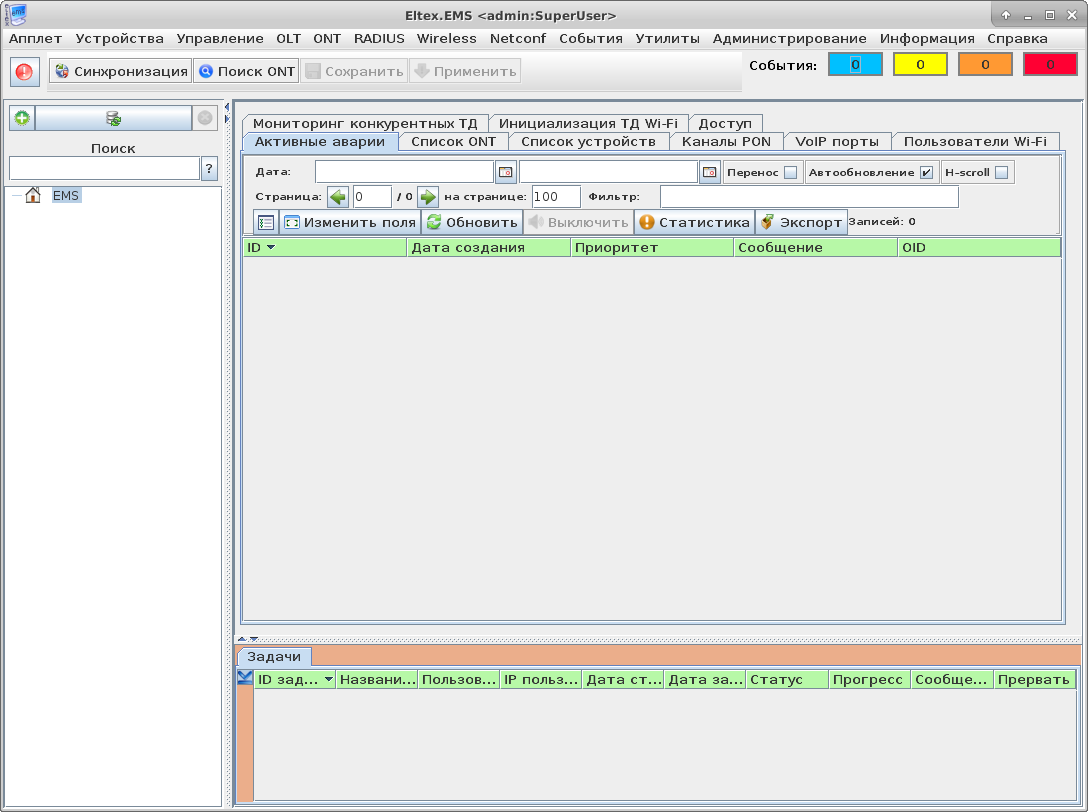Go to previous page green arrow

(x=338, y=197)
